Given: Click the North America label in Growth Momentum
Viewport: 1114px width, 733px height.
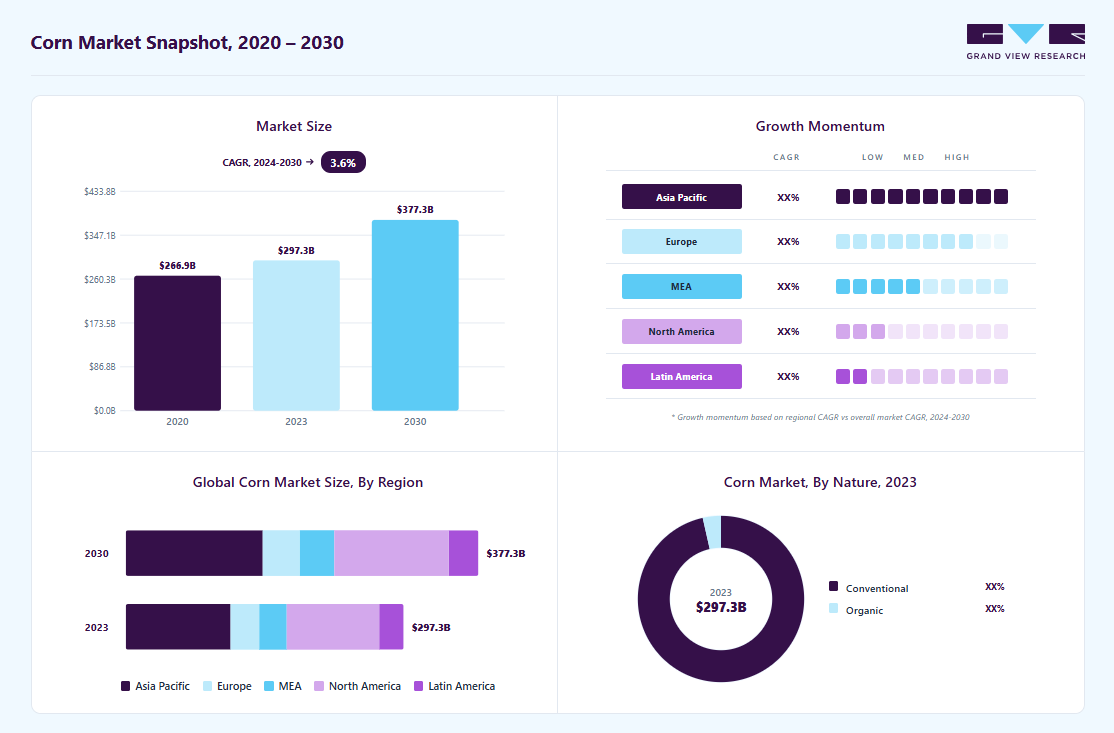Looking at the screenshot, I should (x=681, y=332).
